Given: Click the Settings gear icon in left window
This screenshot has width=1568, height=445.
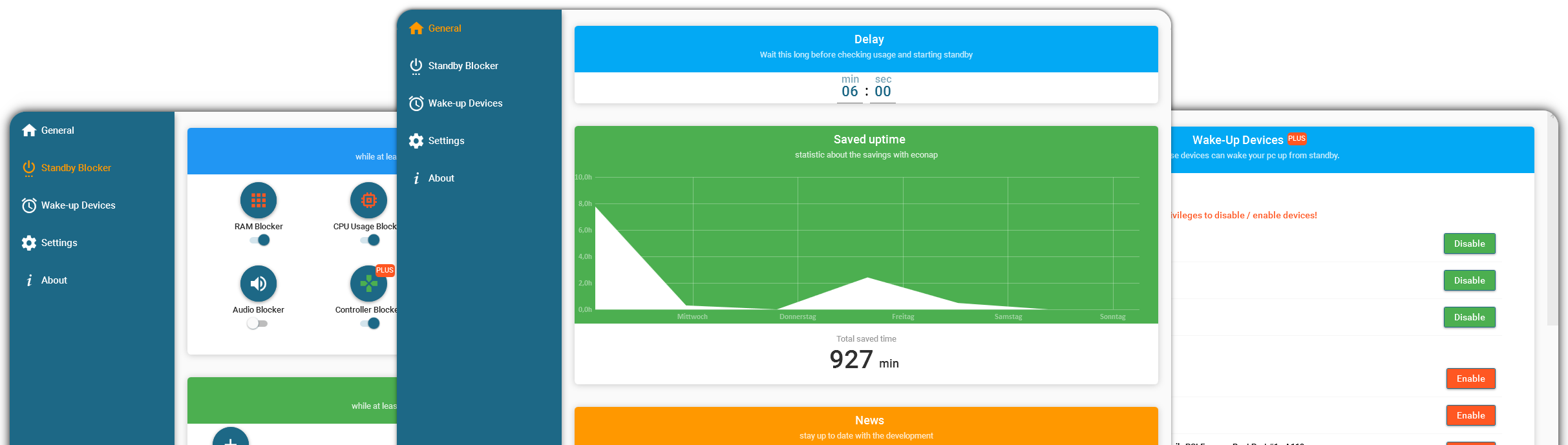Looking at the screenshot, I should coord(29,243).
